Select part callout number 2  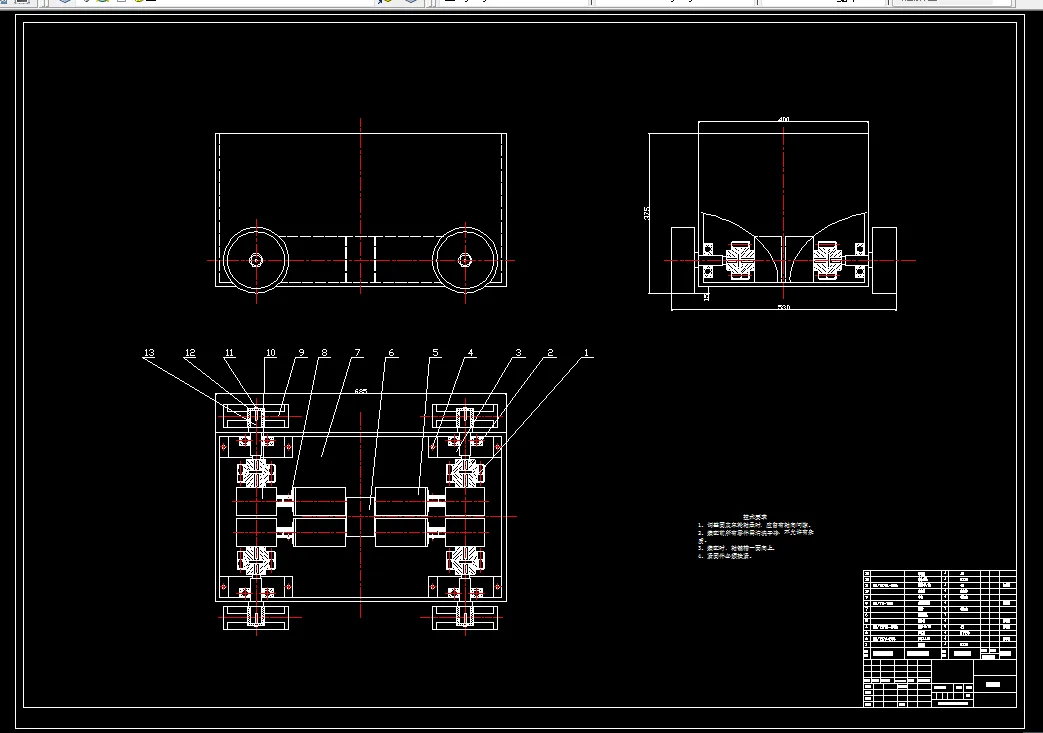(551, 353)
